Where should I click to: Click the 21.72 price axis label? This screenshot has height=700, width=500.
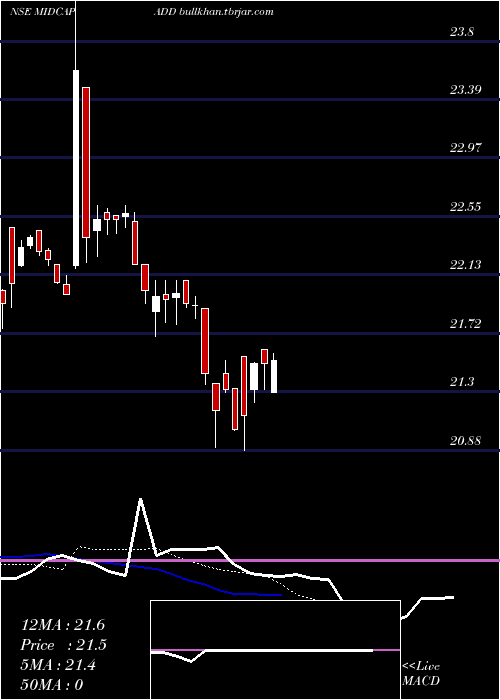coord(466,324)
